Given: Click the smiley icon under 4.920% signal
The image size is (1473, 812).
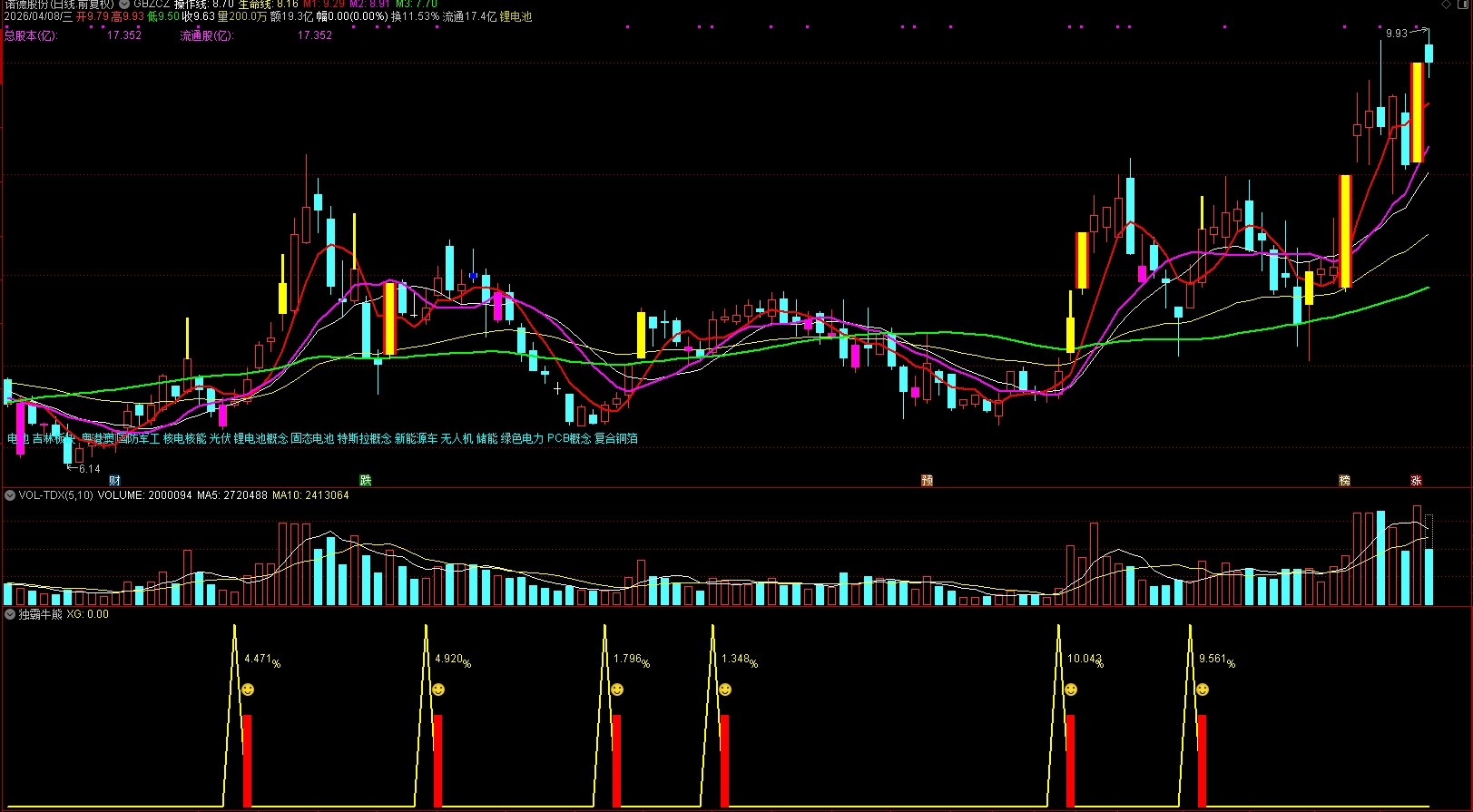Looking at the screenshot, I should [438, 690].
